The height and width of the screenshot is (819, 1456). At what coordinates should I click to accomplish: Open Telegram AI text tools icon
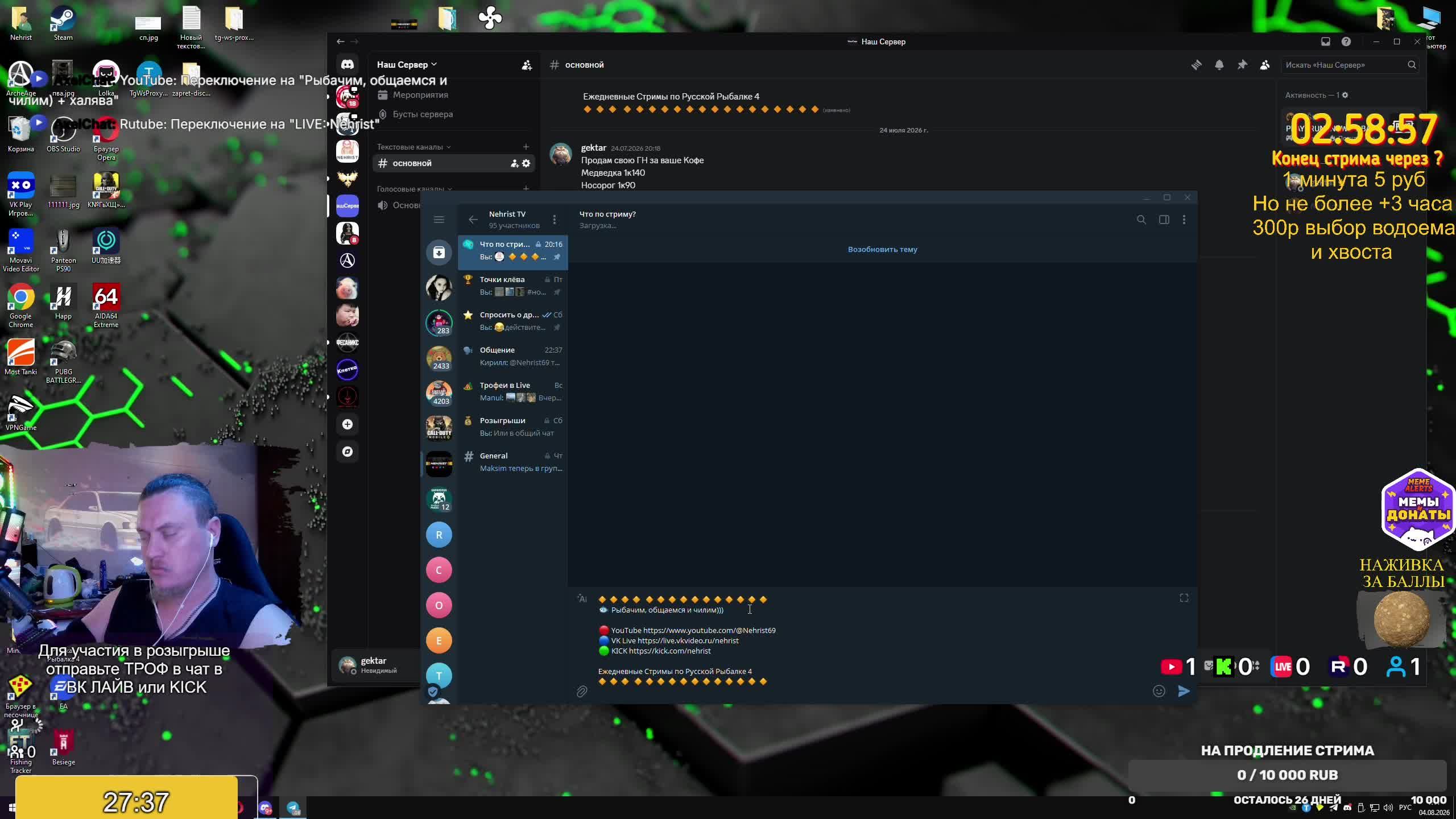[x=582, y=598]
